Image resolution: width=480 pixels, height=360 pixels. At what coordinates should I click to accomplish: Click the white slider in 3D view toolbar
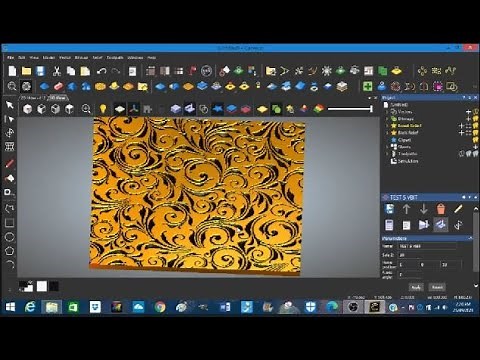[350, 109]
